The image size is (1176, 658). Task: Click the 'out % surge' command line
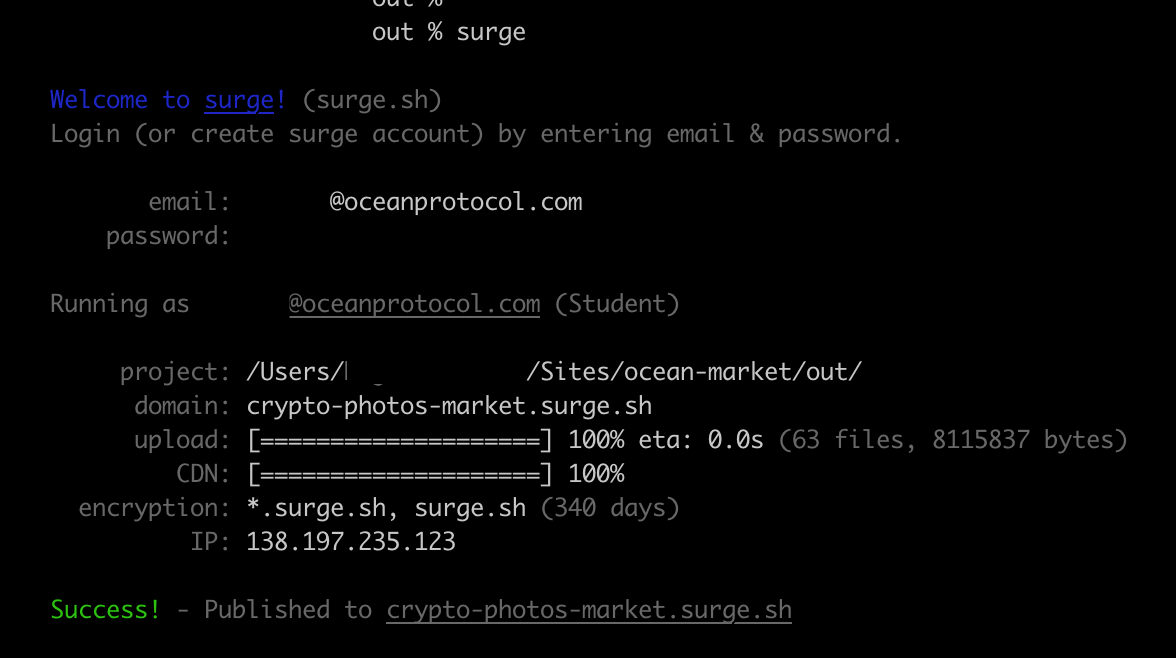pyautogui.click(x=448, y=32)
